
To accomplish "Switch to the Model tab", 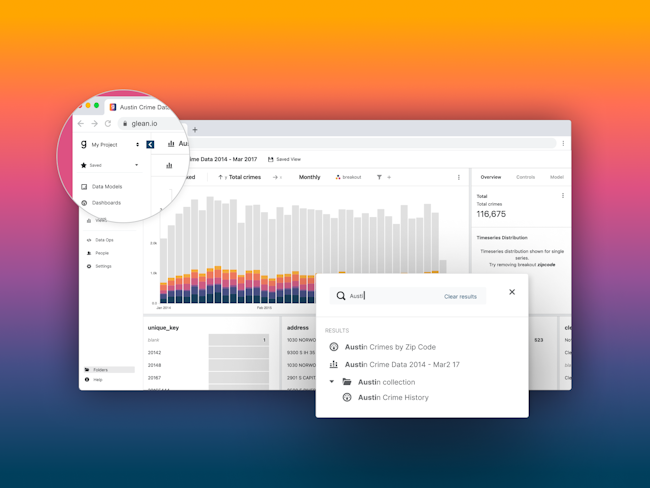I will coord(557,177).
